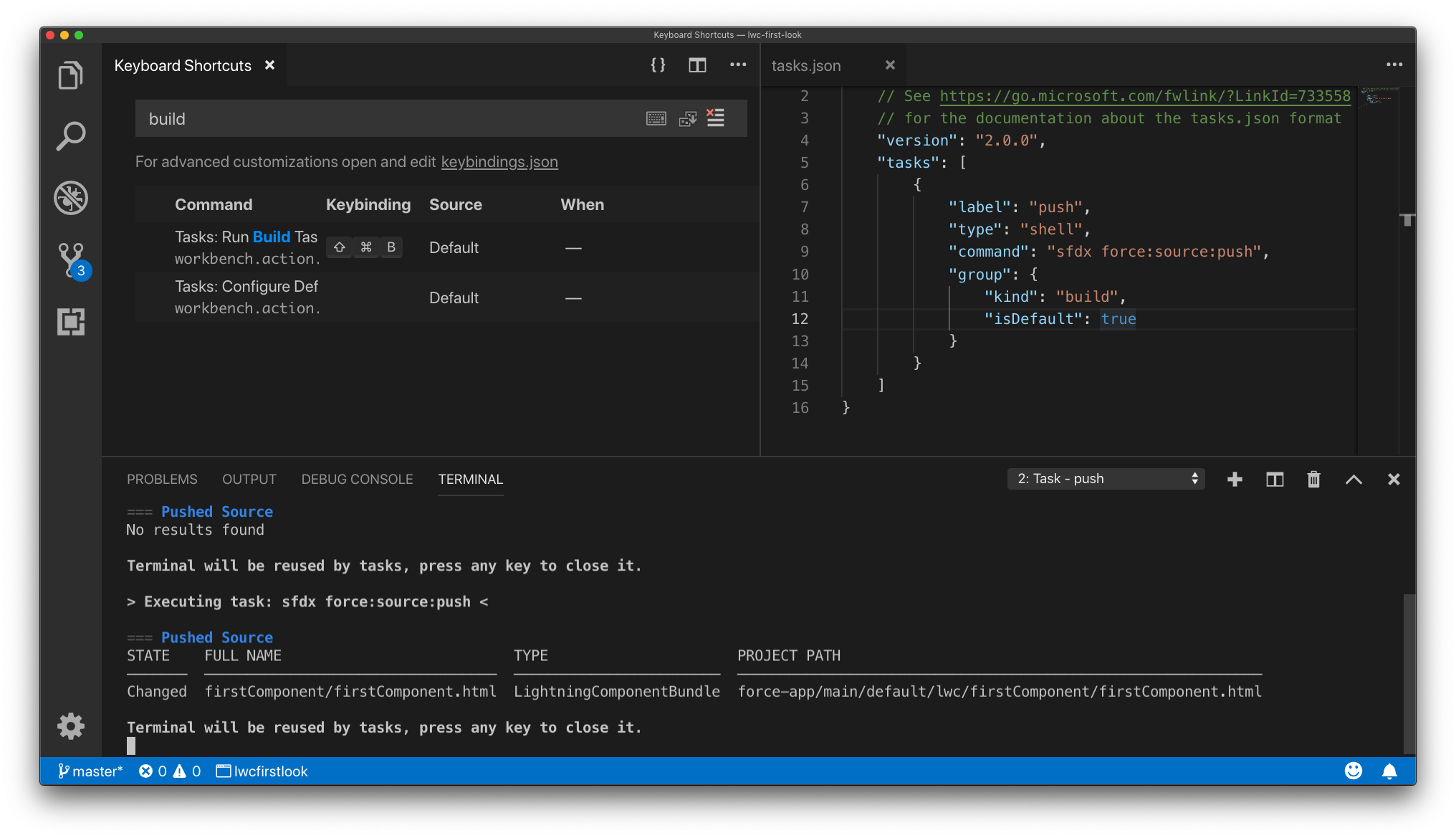The width and height of the screenshot is (1456, 838).
Task: Open the Extensions view icon
Action: 72,322
